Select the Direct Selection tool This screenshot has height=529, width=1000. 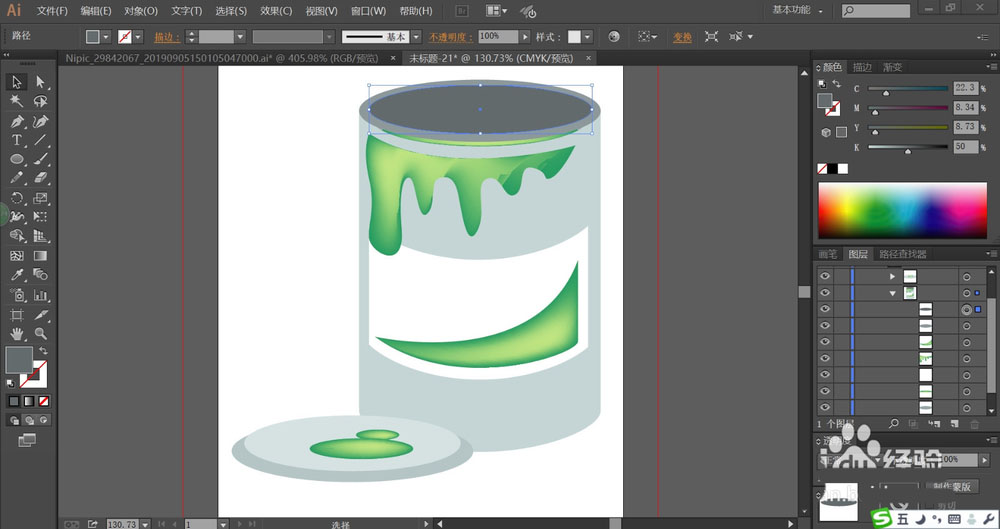[41, 82]
